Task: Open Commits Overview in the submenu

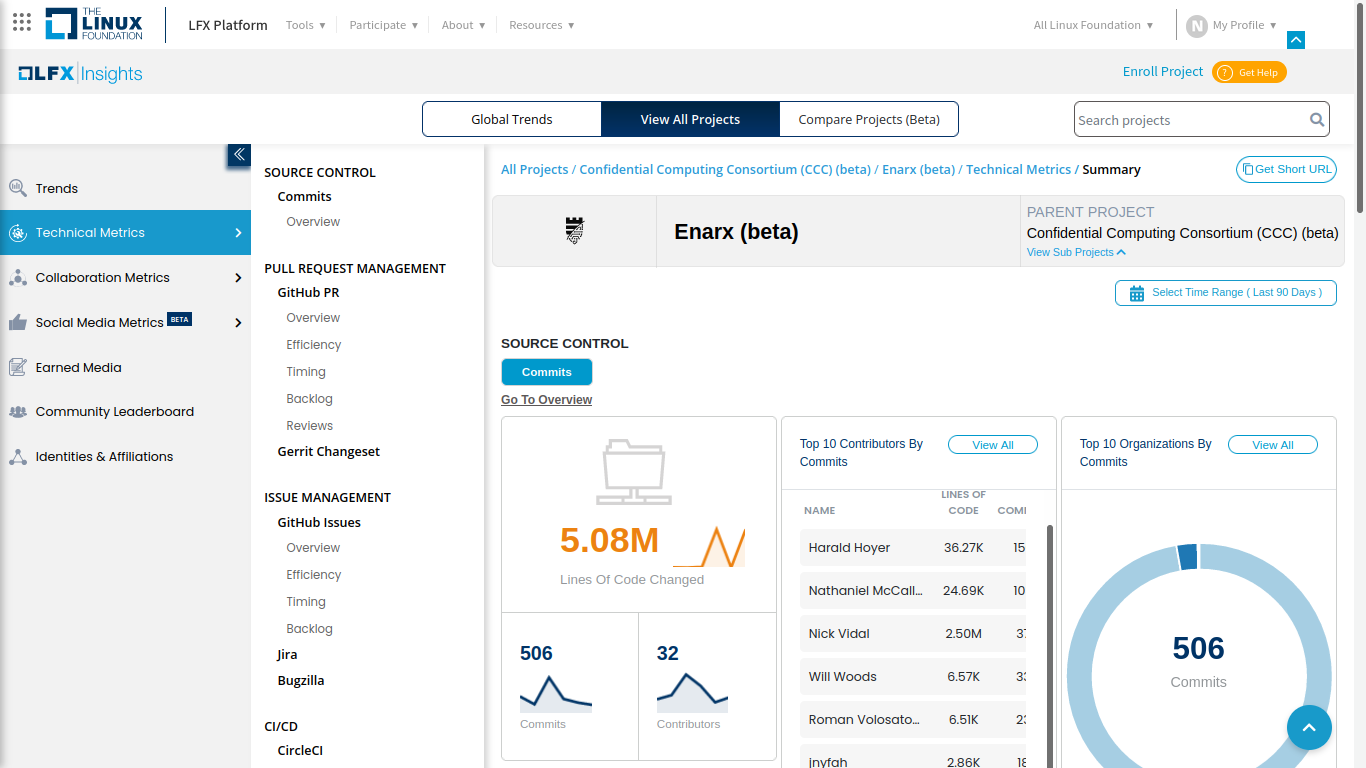Action: (x=313, y=222)
